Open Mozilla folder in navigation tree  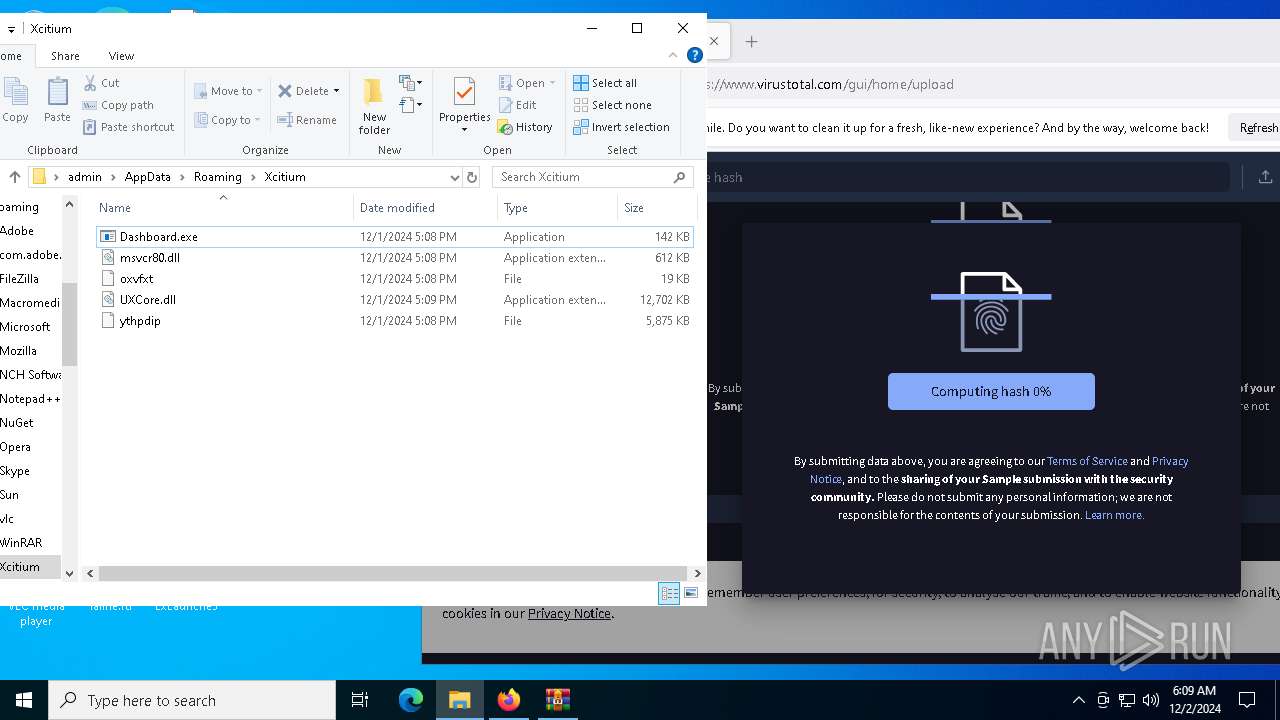[x=19, y=351]
